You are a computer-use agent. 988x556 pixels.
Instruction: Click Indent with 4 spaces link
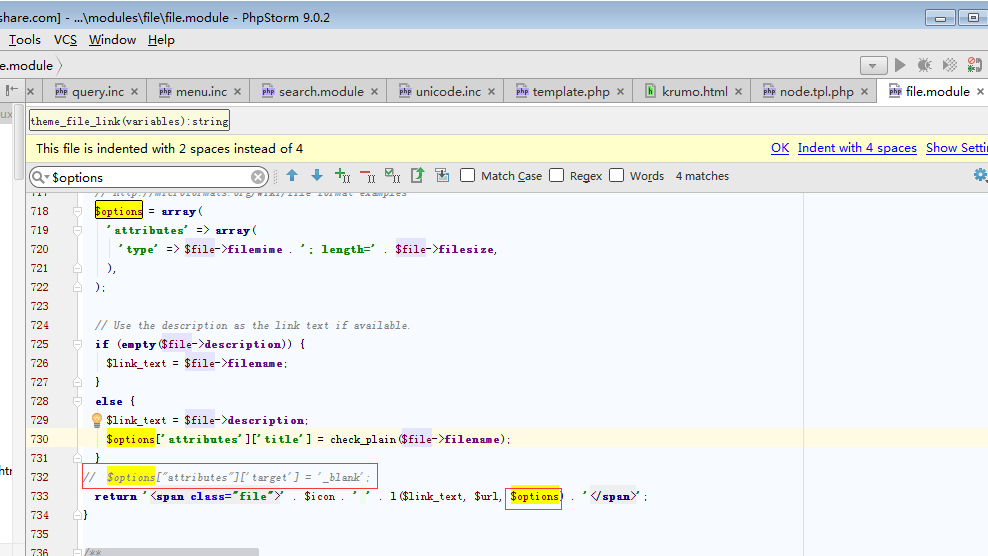click(857, 148)
